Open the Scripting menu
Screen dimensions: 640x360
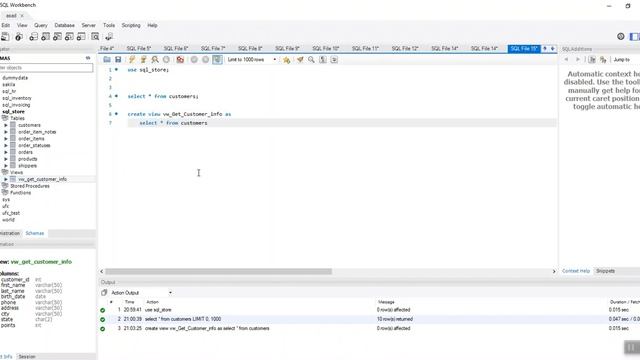pyautogui.click(x=131, y=25)
